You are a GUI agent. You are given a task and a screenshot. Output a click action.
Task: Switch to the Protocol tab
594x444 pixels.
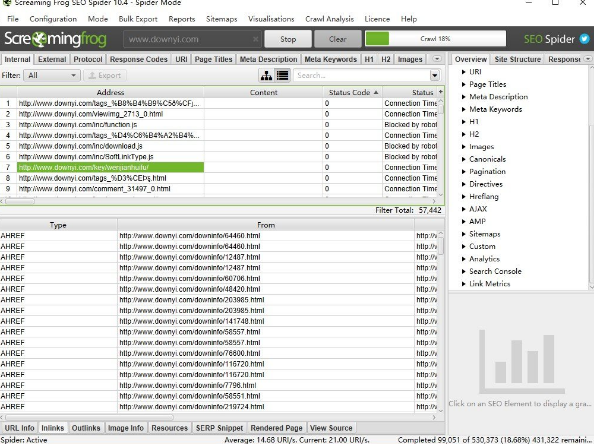coord(88,59)
